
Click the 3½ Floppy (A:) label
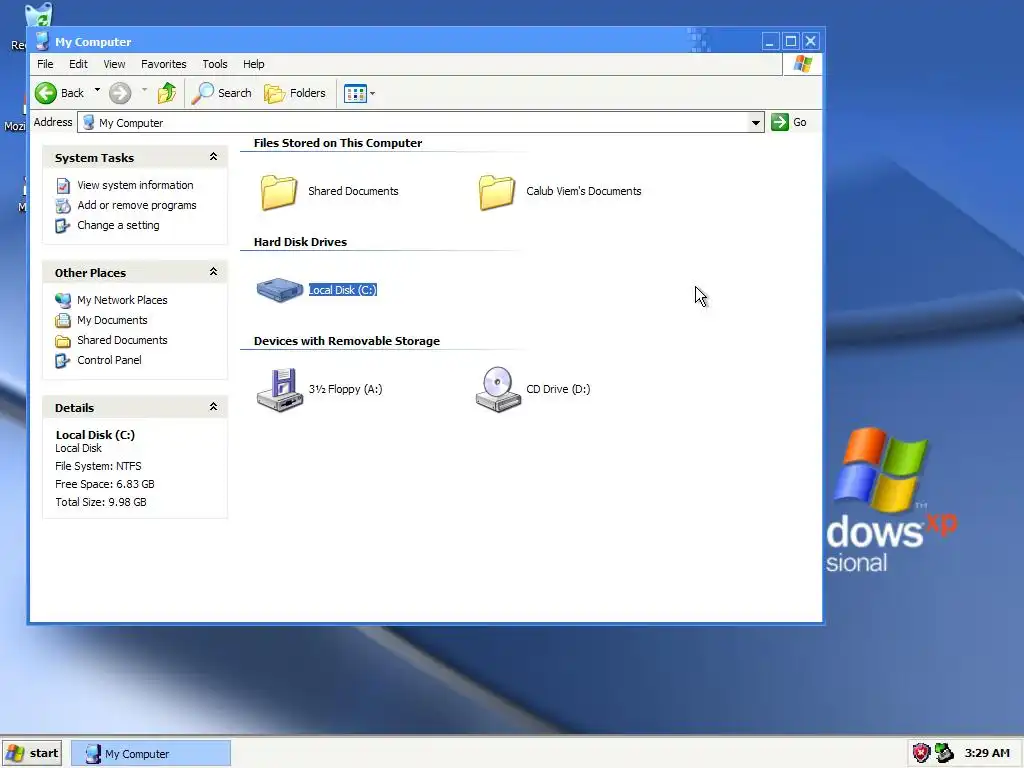345,389
